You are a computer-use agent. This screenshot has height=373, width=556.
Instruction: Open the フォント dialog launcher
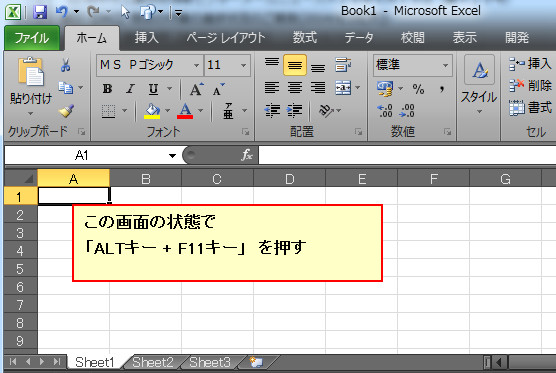coord(245,132)
